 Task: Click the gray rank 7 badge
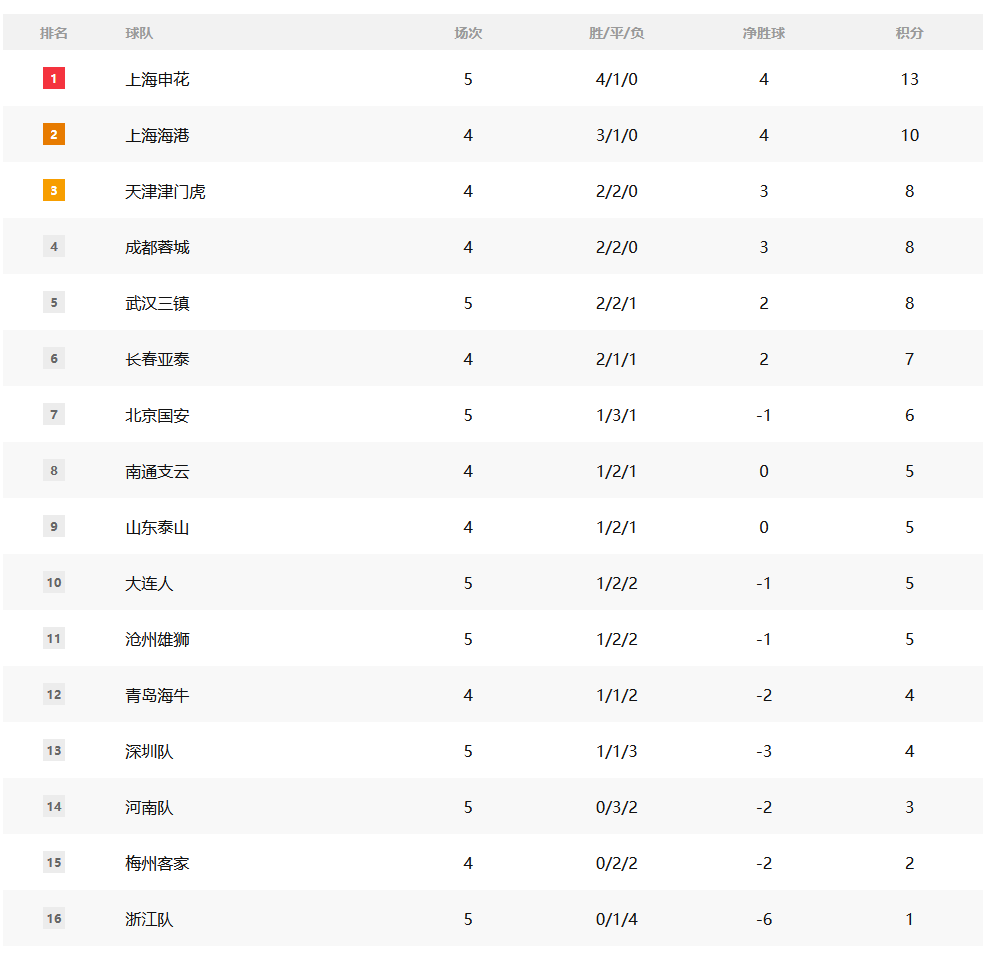click(54, 414)
